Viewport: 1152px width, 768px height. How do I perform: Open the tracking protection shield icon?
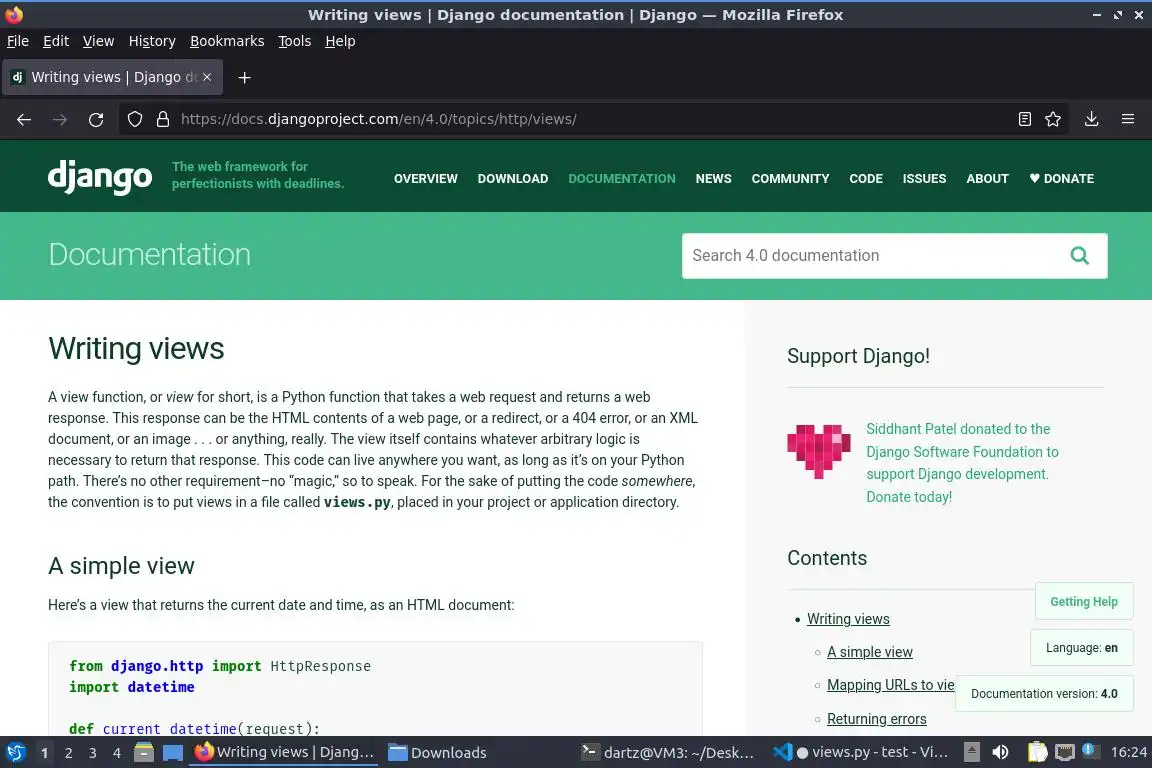pos(134,119)
